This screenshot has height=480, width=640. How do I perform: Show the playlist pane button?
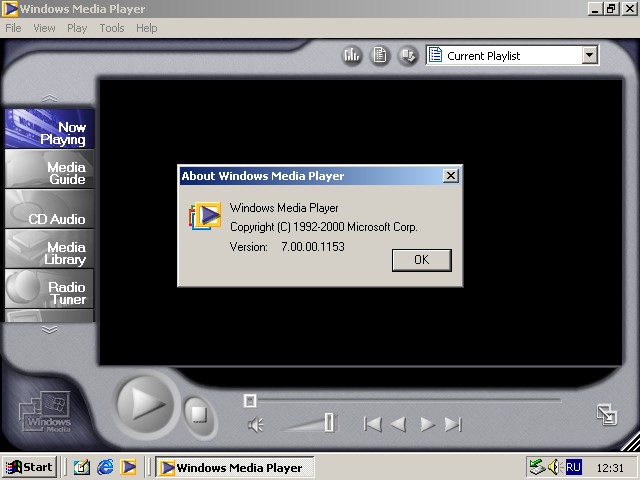click(380, 56)
